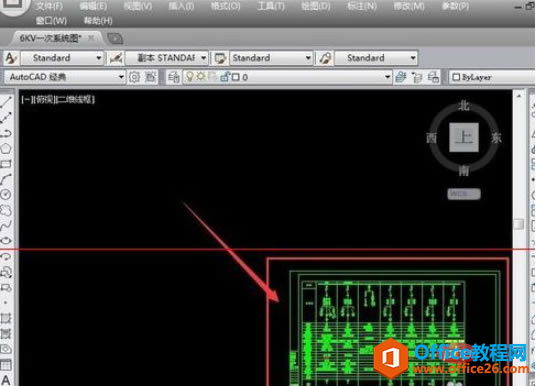Select the Table tool
The height and width of the screenshot is (386, 536).
tap(6, 365)
